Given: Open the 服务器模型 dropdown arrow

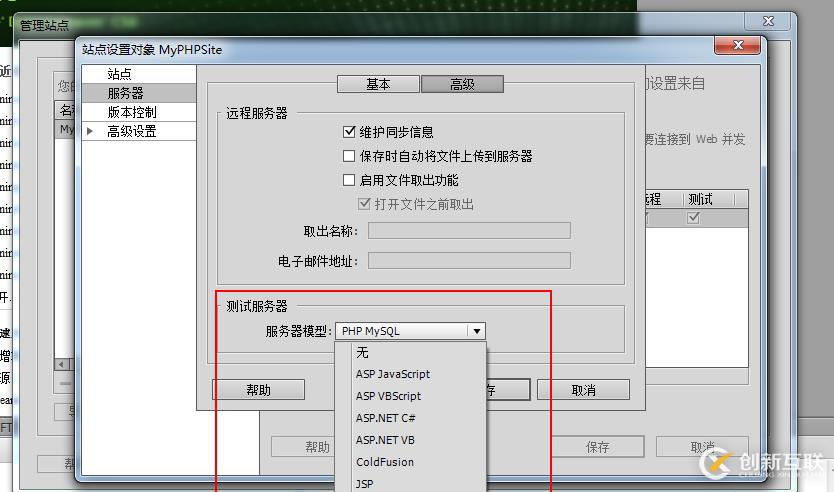Looking at the screenshot, I should (477, 331).
